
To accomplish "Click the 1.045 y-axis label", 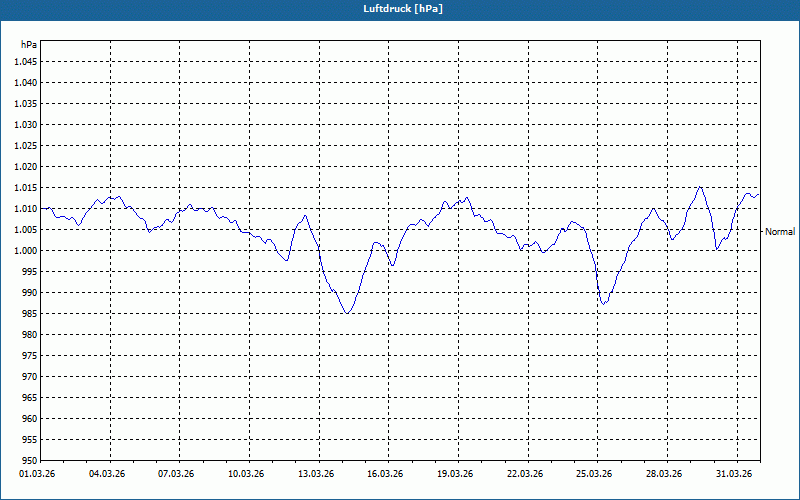I will point(26,62).
